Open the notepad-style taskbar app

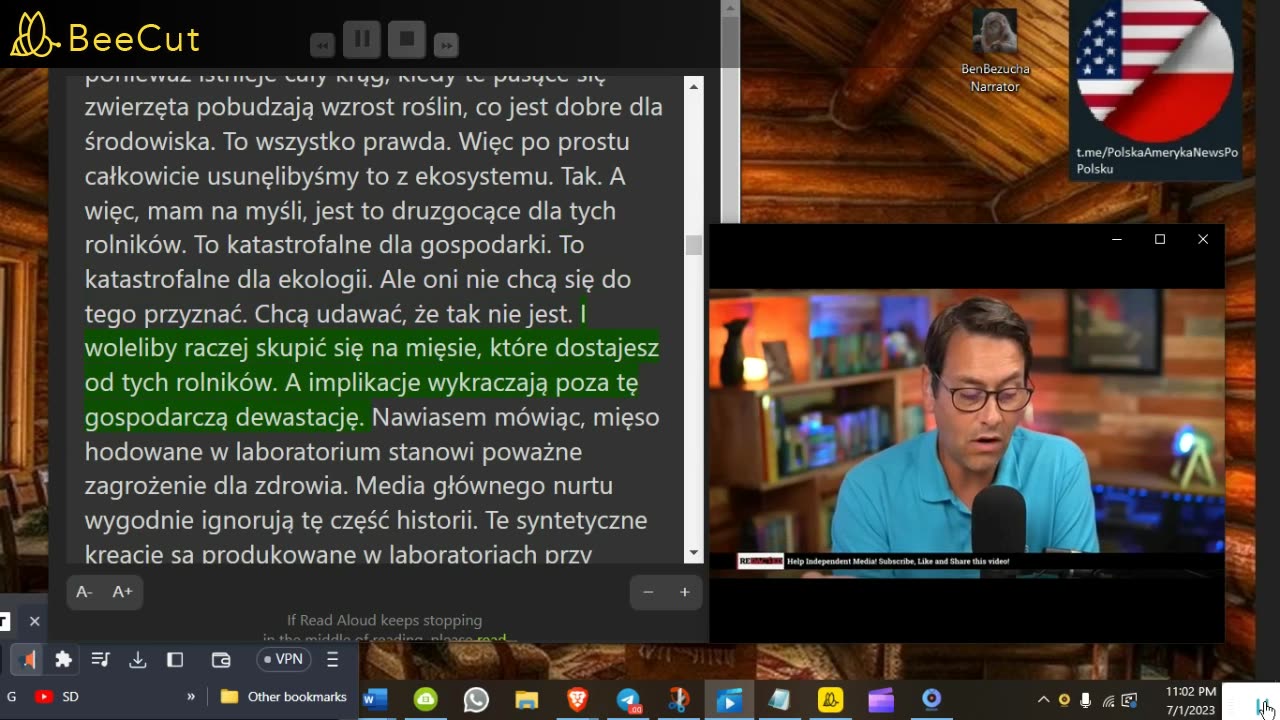pos(779,700)
